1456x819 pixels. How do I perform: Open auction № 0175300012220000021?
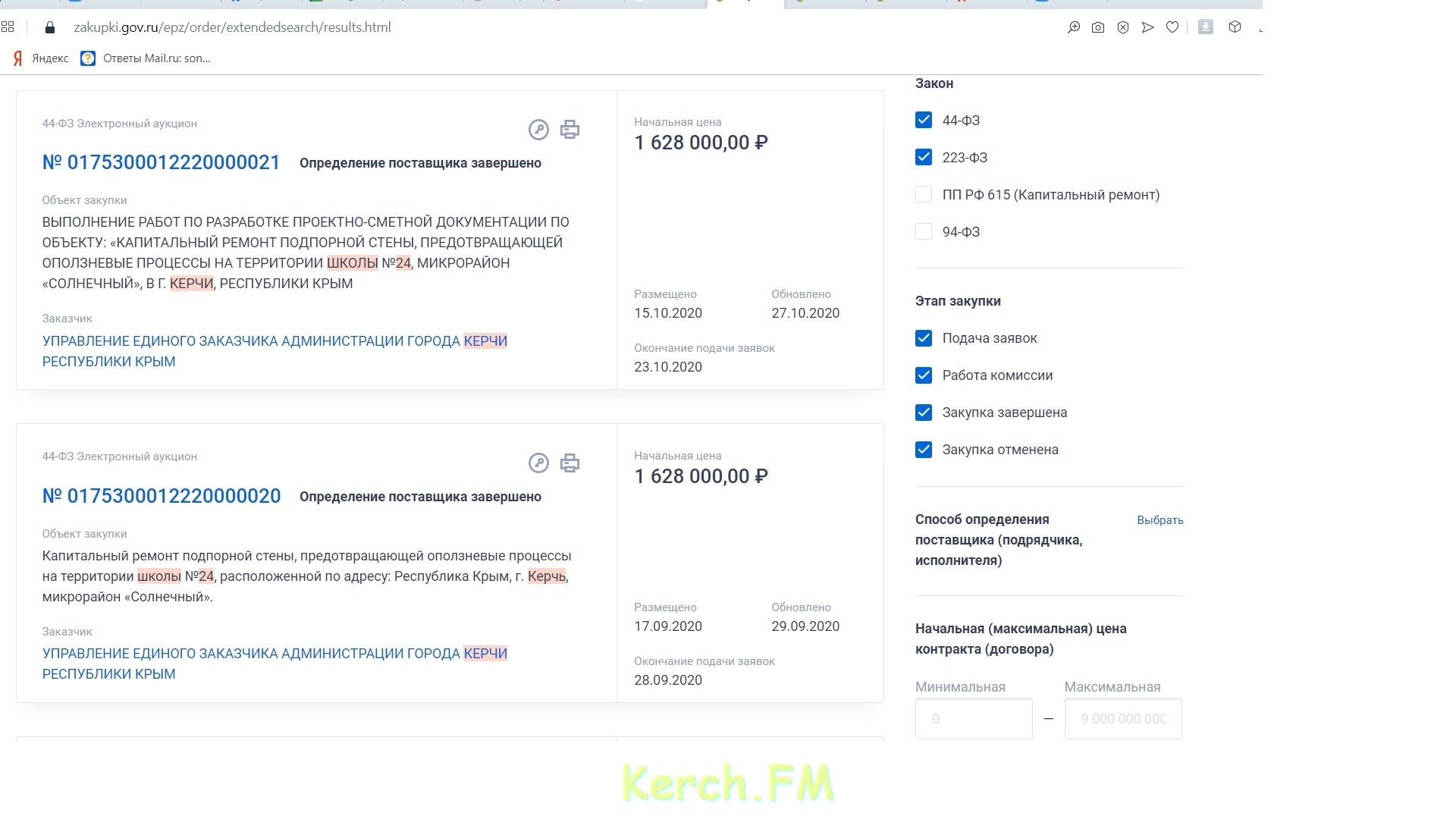161,162
